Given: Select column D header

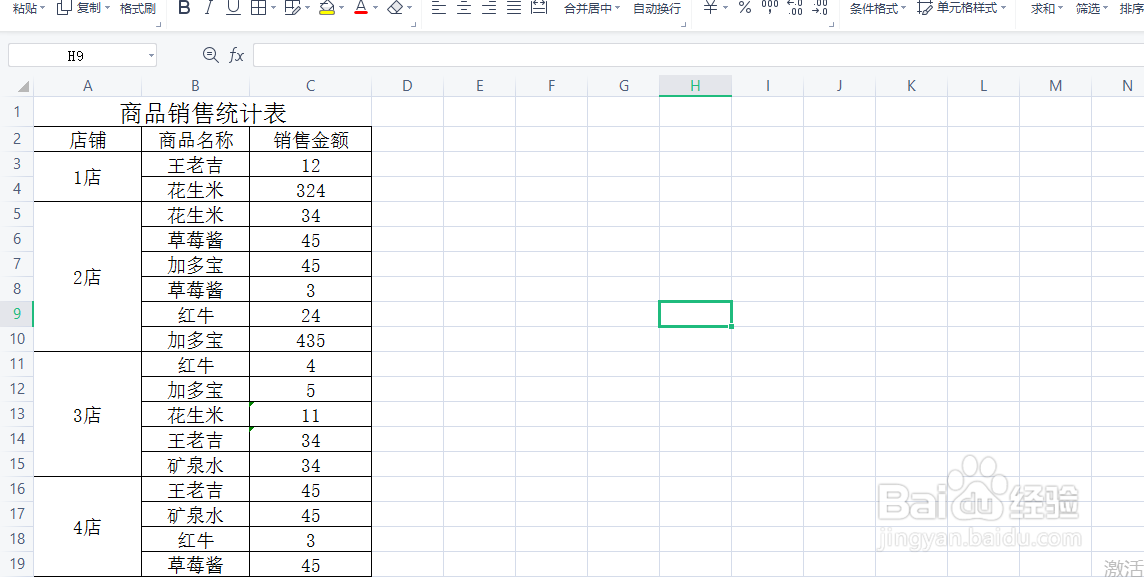Looking at the screenshot, I should pos(407,85).
